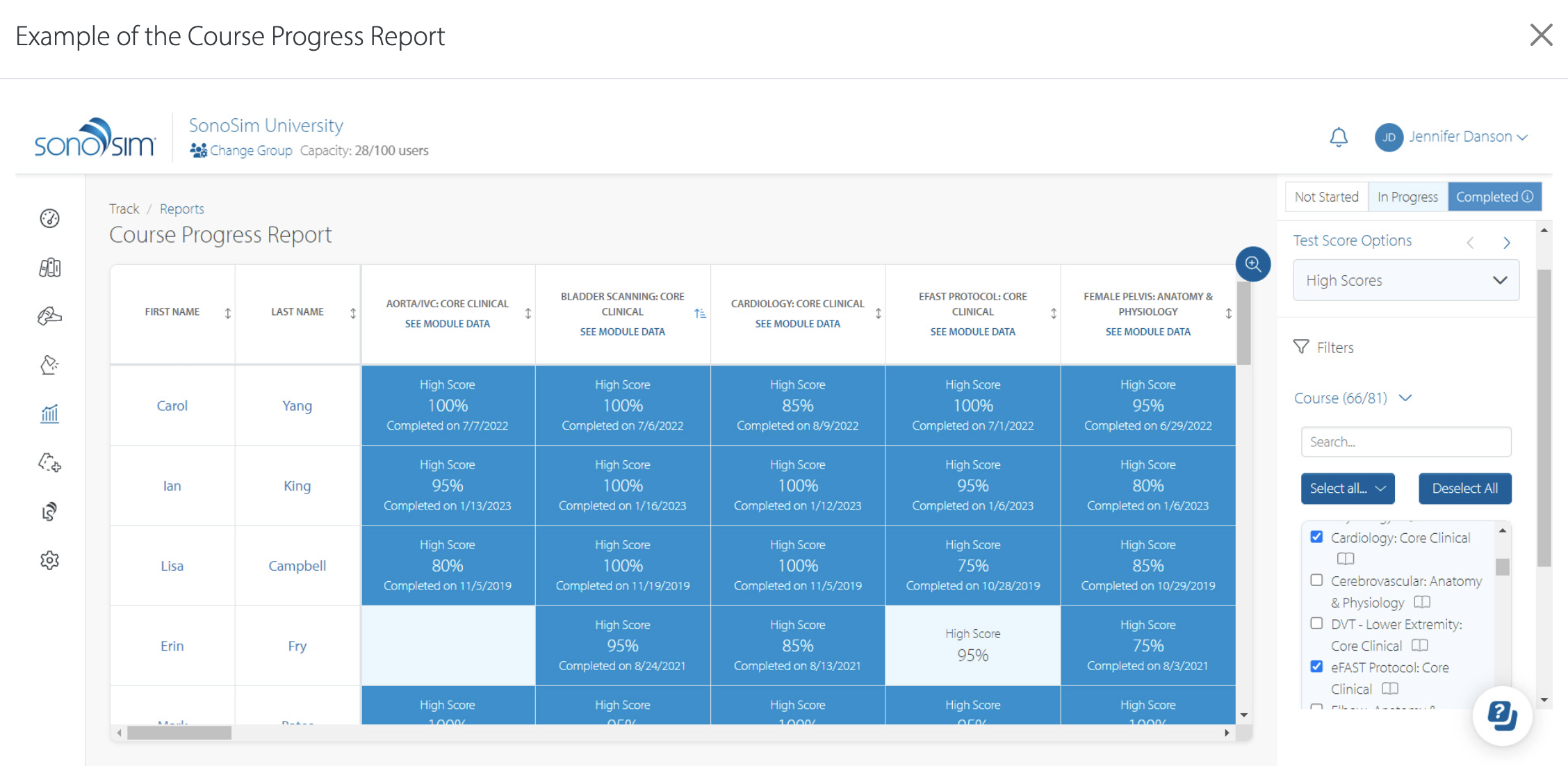1568x773 pixels.
Task: Uncheck eFAST Protocol: Core Clinical checkbox
Action: (1316, 666)
